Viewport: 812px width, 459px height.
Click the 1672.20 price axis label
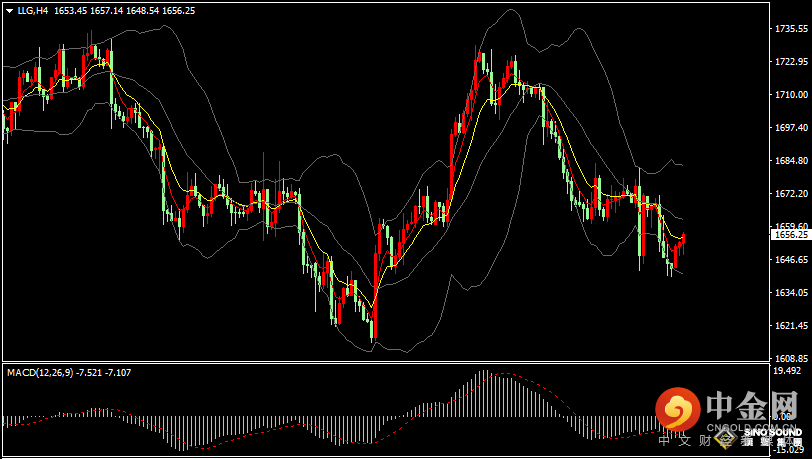coord(791,193)
